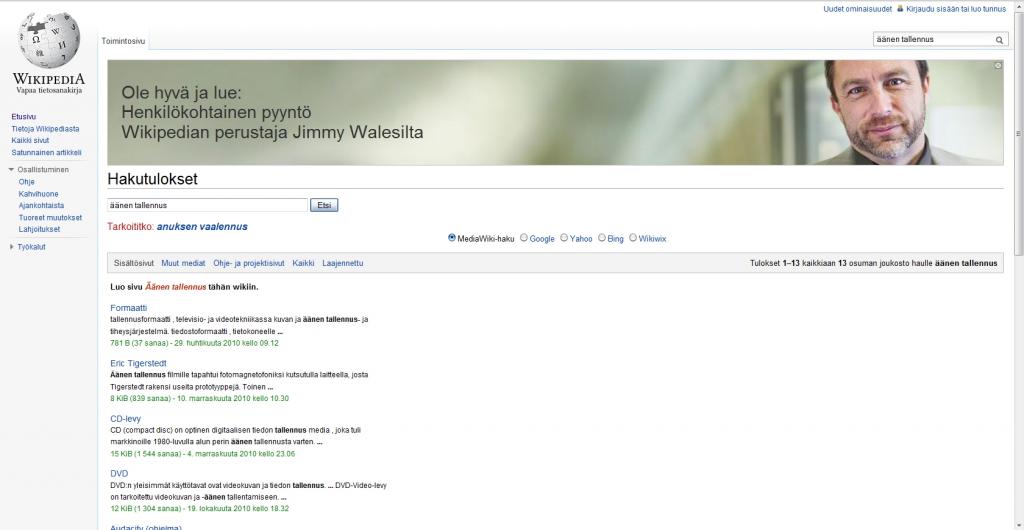Select MediaWiki-haku radio button

point(452,238)
